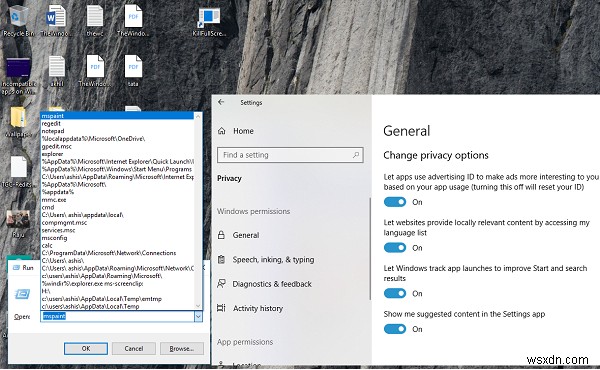Click the Settings sidebar scrollbar

click(x=370, y=249)
